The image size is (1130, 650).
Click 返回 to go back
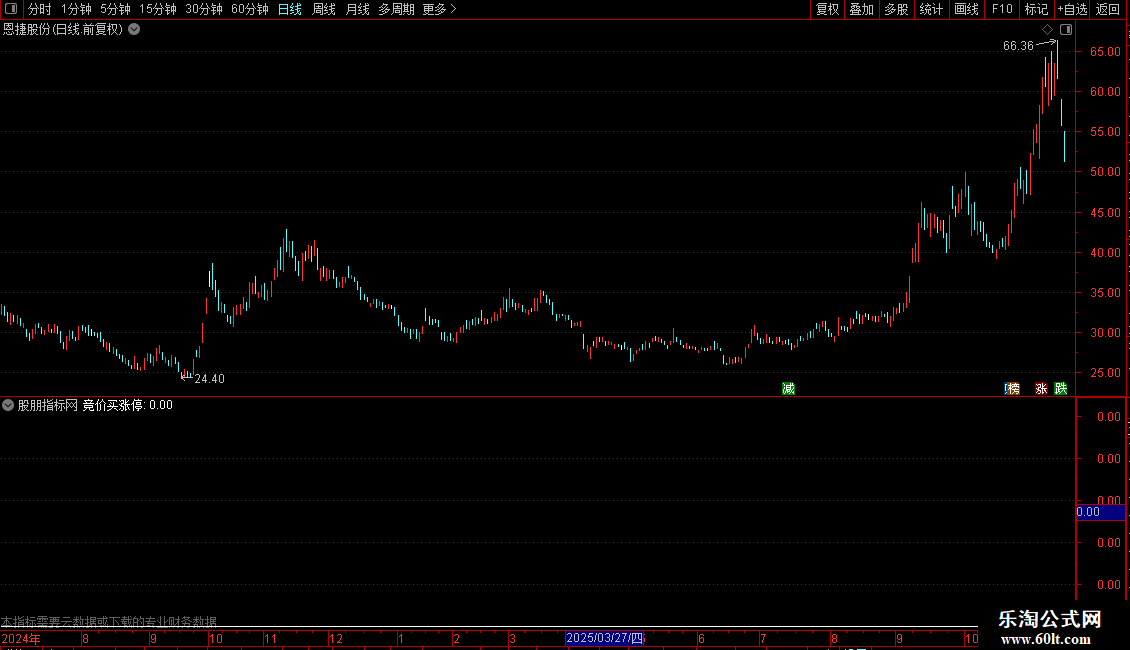tap(1108, 9)
